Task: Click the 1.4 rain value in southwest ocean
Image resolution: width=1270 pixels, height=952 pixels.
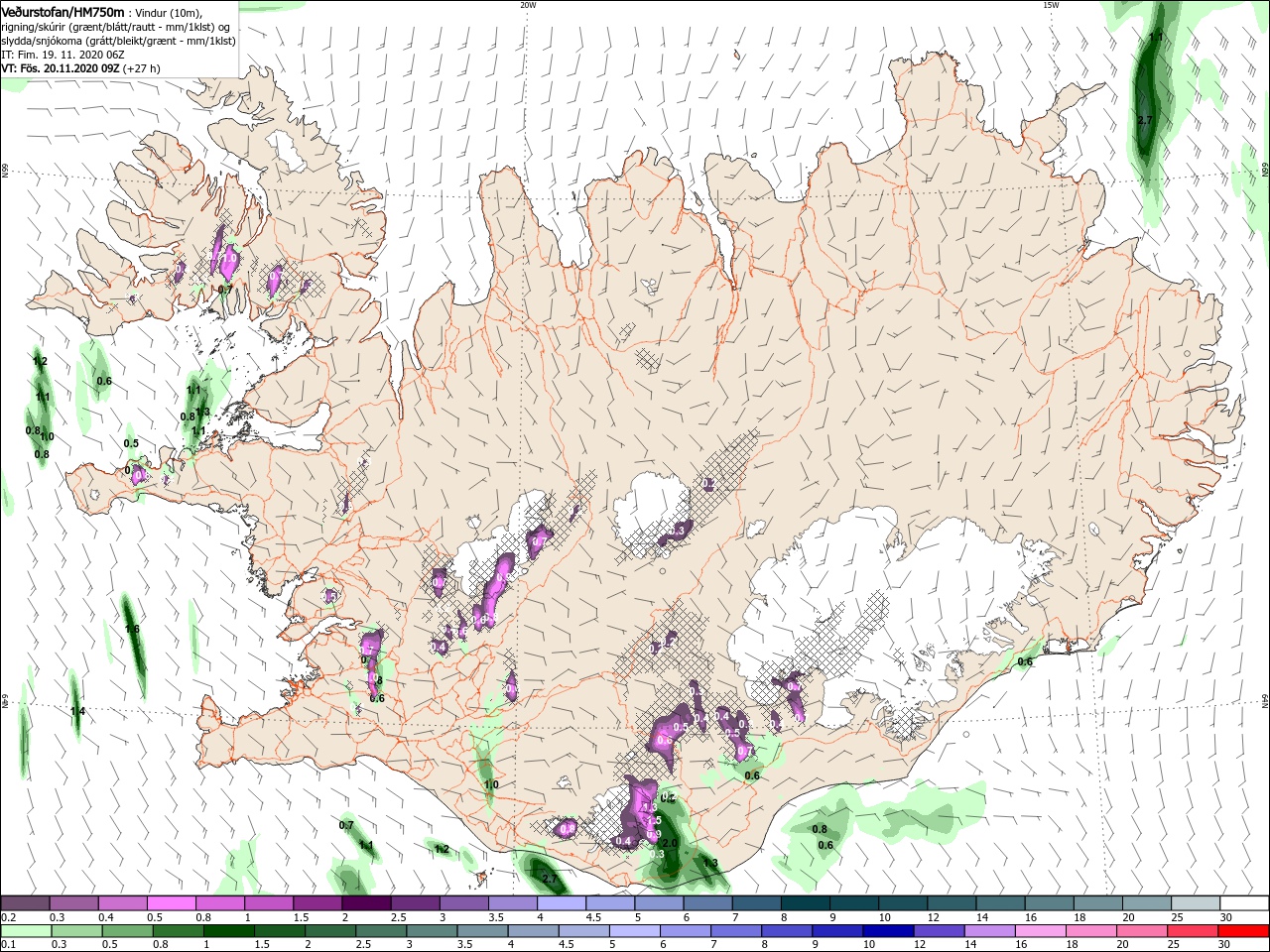Action: tap(77, 711)
